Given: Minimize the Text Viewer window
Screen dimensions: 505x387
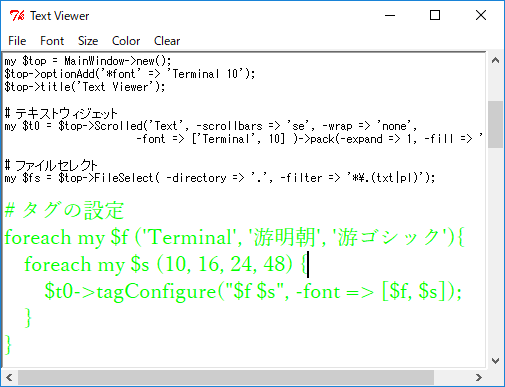Looking at the screenshot, I should [390, 15].
